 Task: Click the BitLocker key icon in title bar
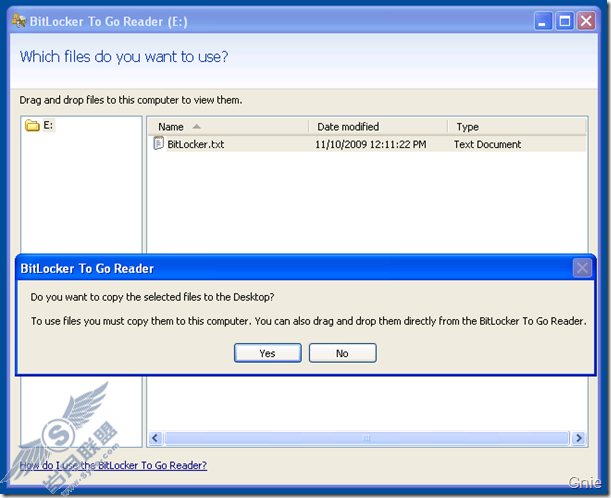tap(19, 21)
